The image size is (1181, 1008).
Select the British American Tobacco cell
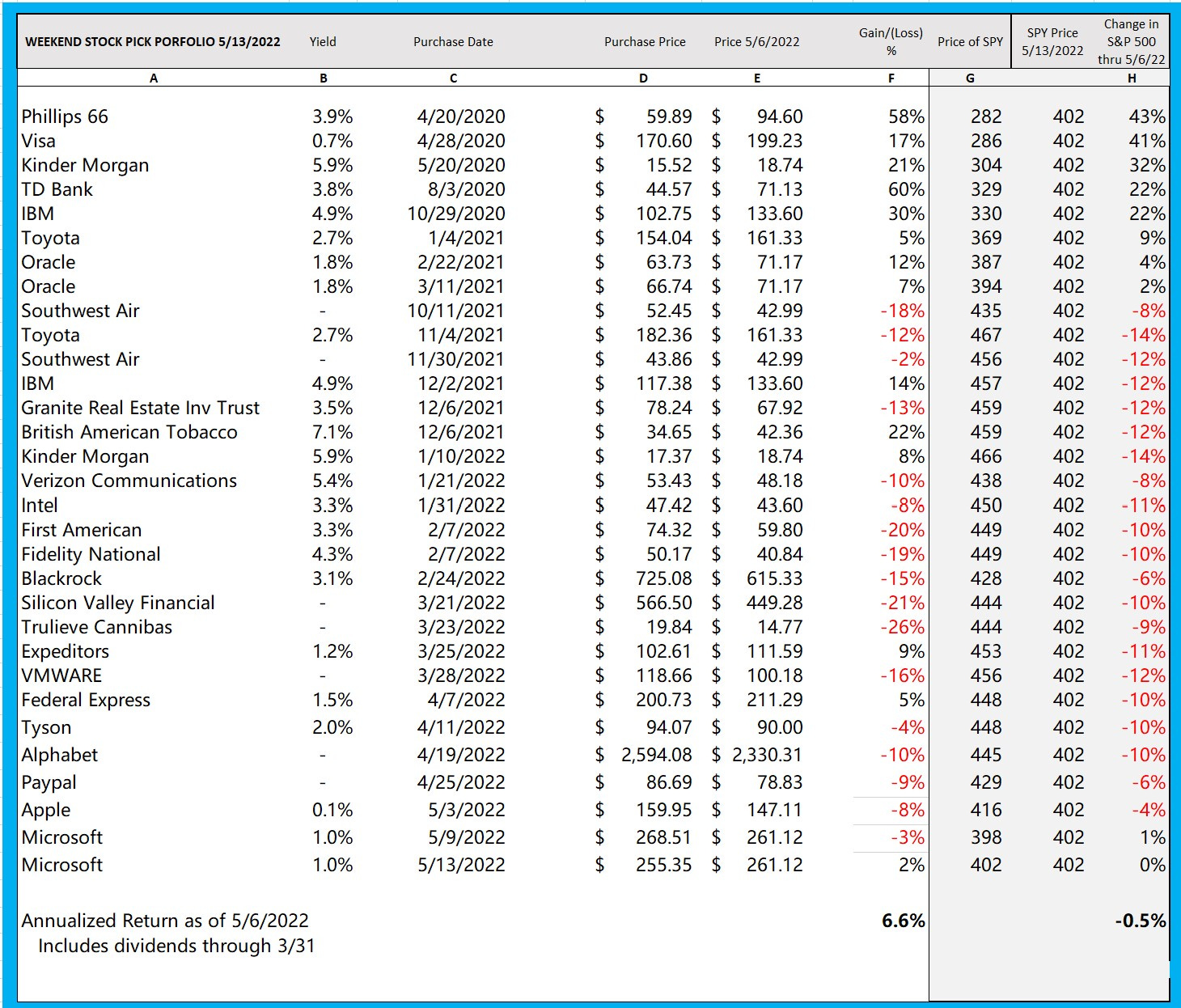[129, 432]
